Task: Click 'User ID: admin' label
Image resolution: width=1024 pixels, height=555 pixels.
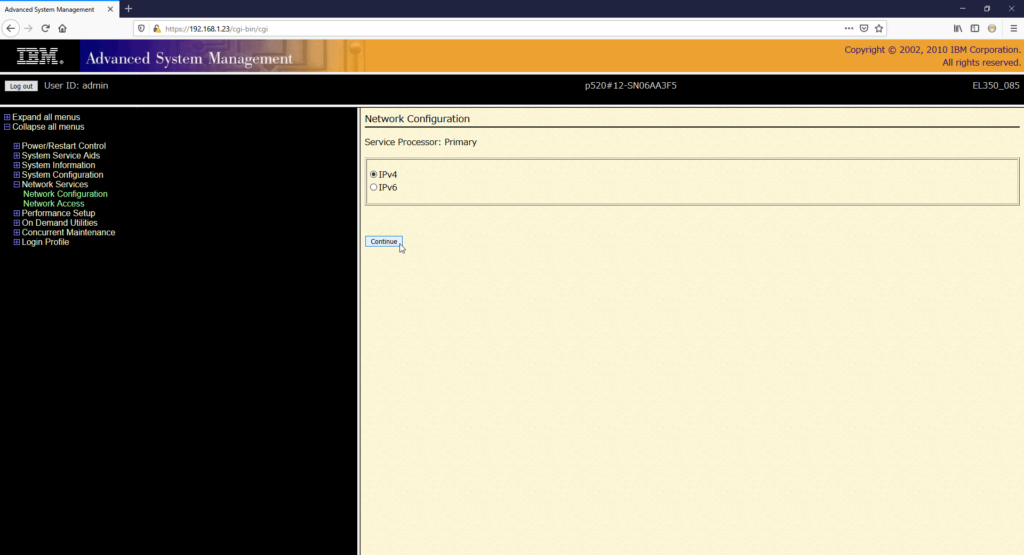Action: point(76,86)
